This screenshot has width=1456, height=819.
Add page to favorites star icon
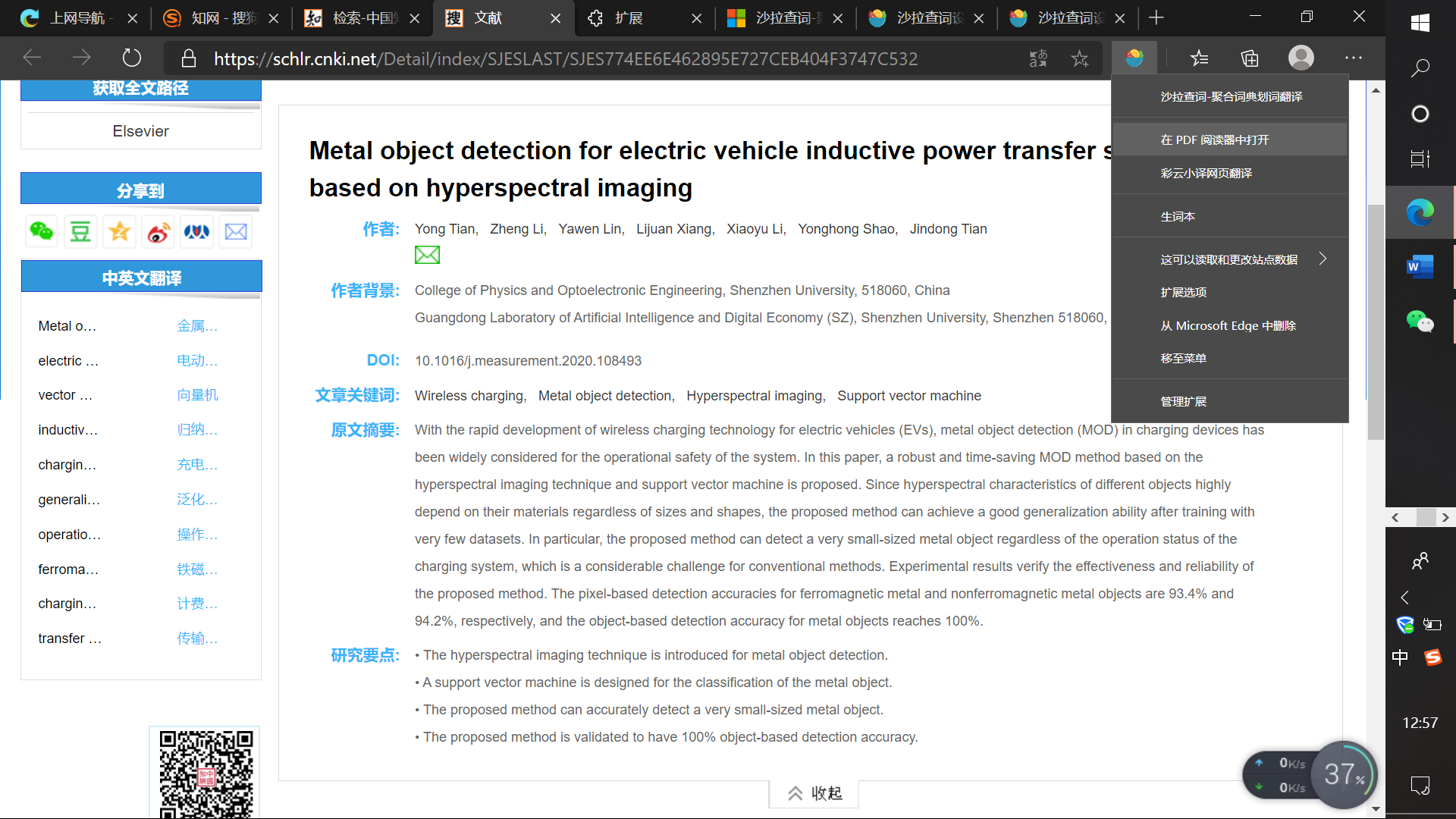1080,58
